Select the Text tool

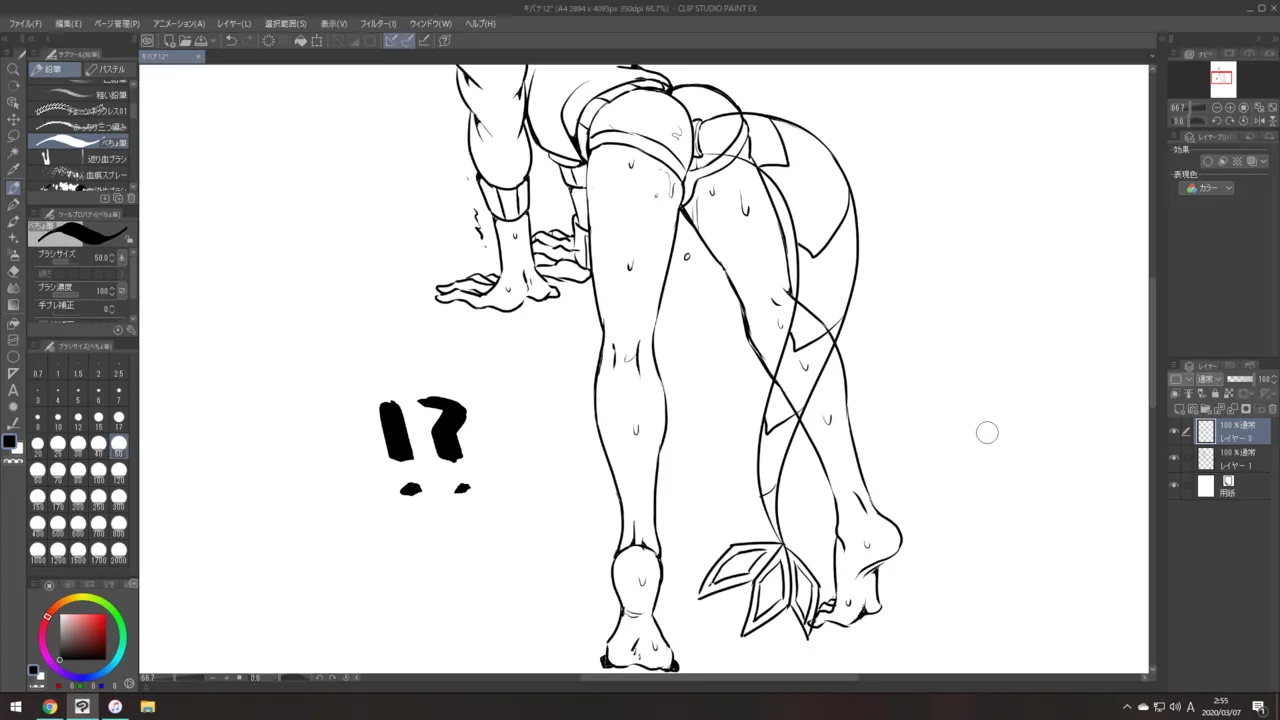click(x=13, y=390)
